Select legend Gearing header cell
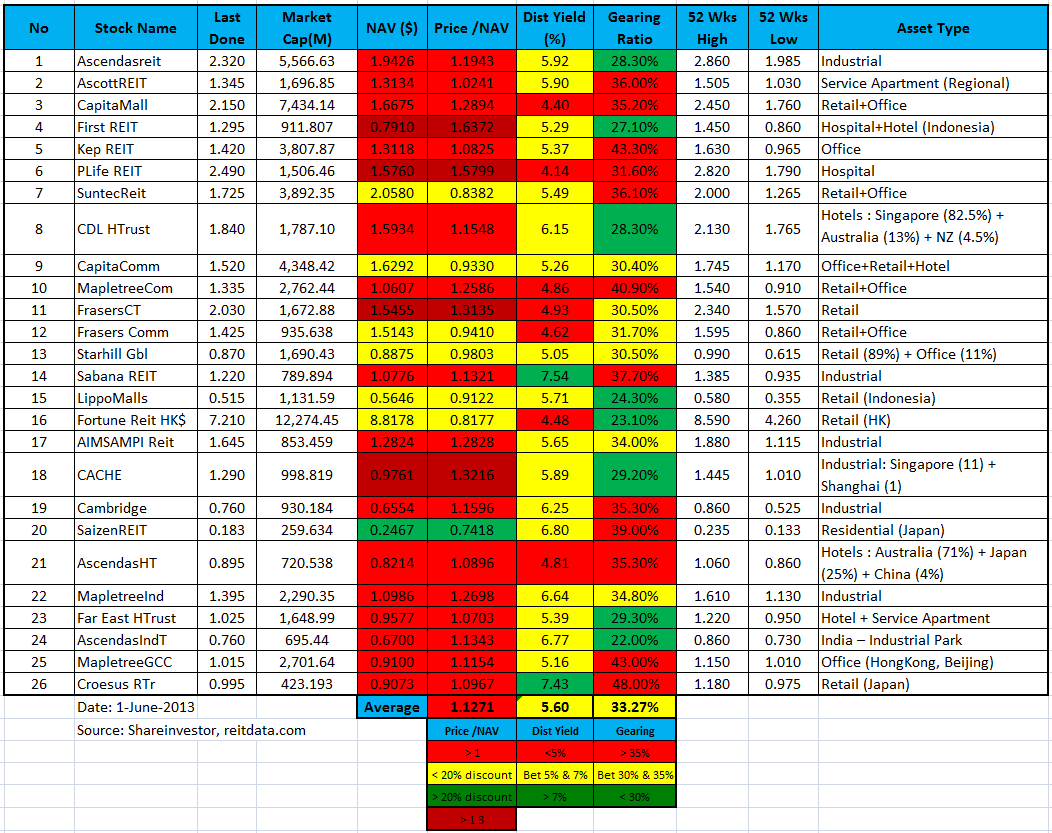Screen dimensions: 1052x833 [635, 731]
